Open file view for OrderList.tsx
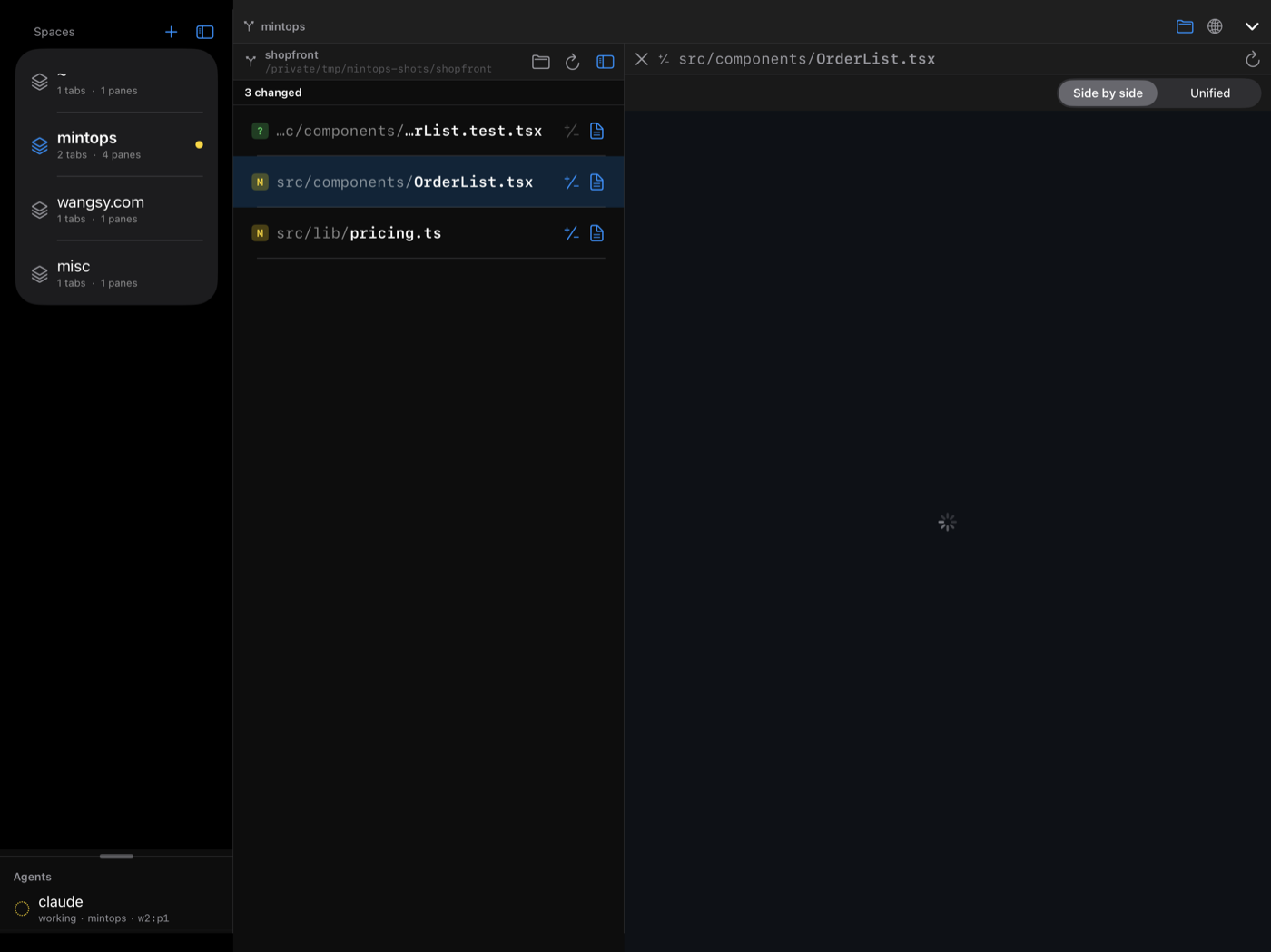Screen dimensions: 1271x952 pos(596,182)
